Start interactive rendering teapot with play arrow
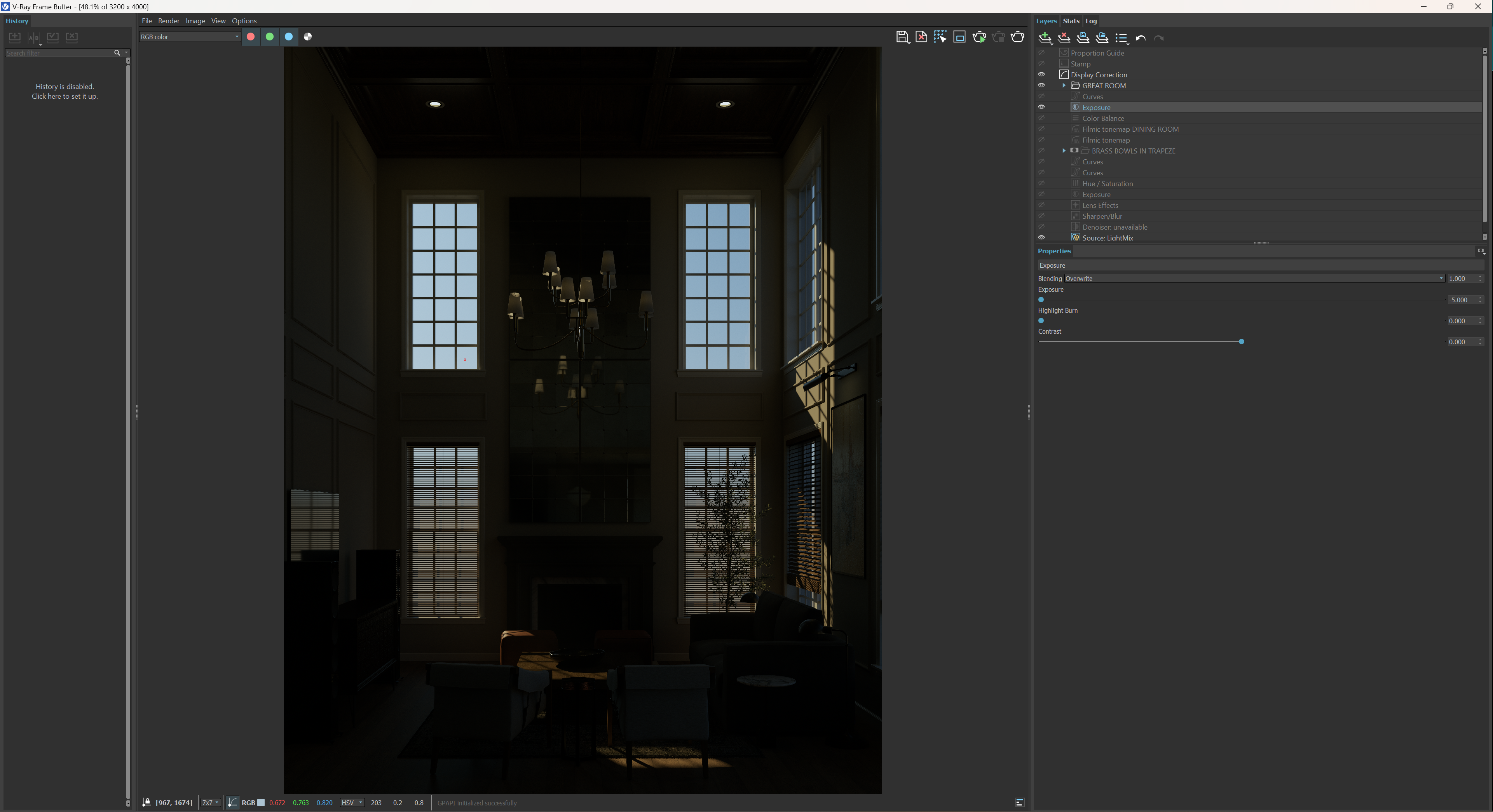This screenshot has width=1493, height=812. 979,37
